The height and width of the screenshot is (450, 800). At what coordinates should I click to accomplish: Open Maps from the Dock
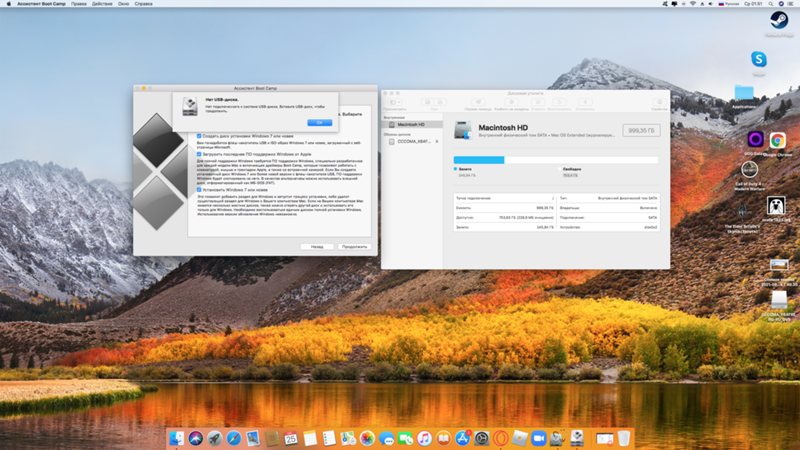[348, 438]
